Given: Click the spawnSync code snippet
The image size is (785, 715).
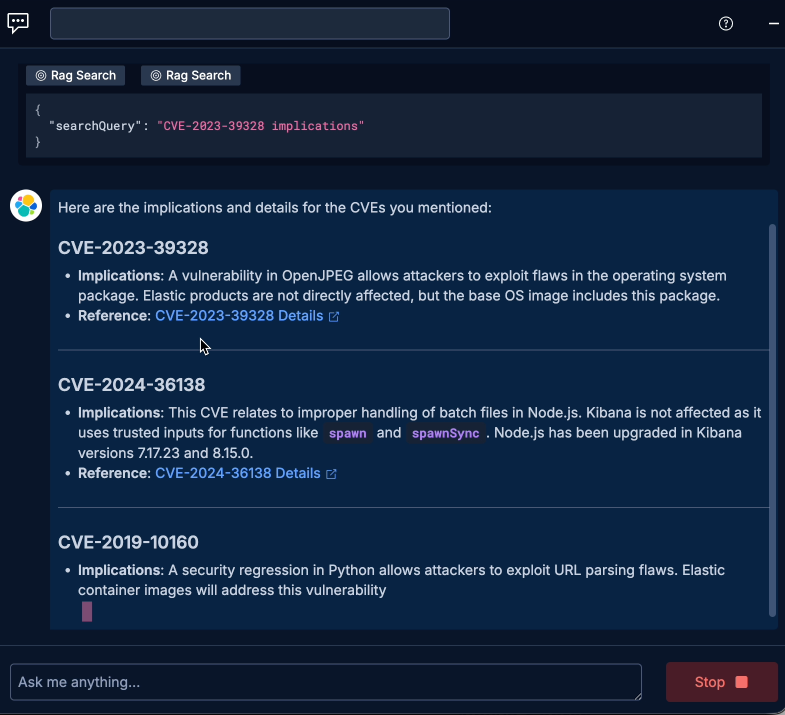Looking at the screenshot, I should [446, 433].
